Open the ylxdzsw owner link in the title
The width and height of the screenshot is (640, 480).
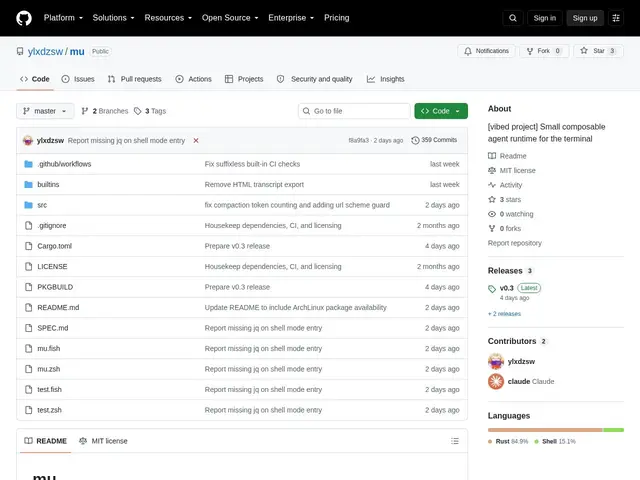[45, 51]
